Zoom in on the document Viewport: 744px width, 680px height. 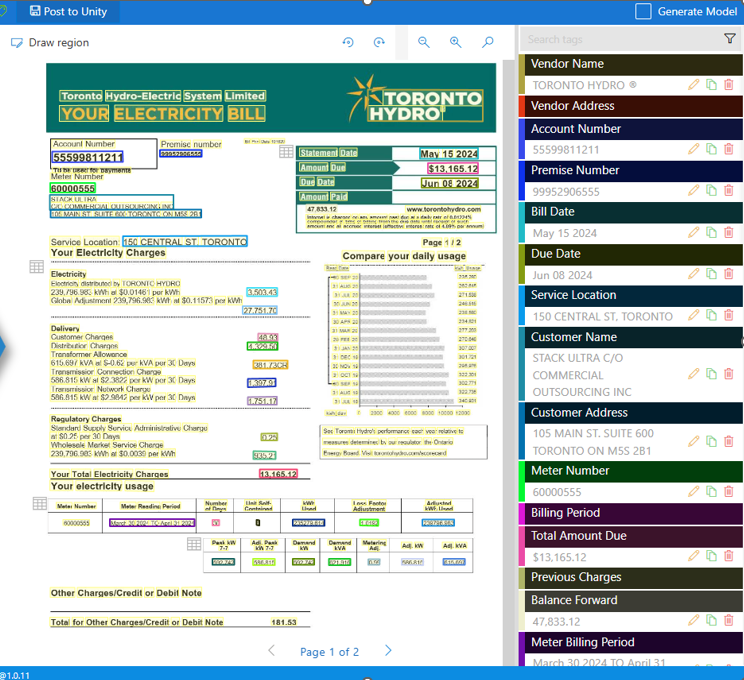456,42
